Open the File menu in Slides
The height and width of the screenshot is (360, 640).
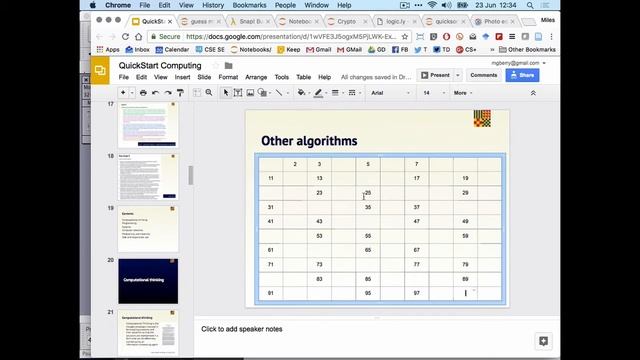124,77
